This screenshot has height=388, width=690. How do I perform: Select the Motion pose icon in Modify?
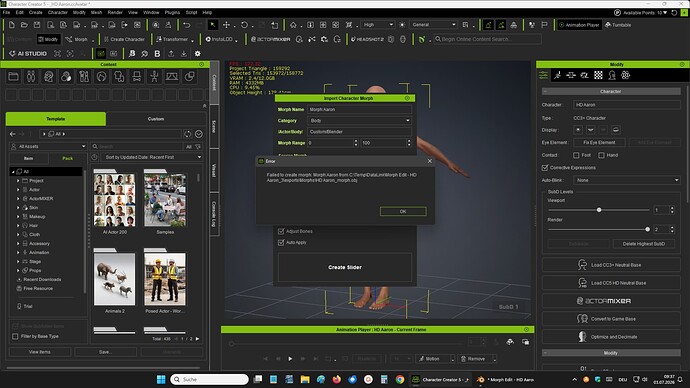[x=558, y=75]
